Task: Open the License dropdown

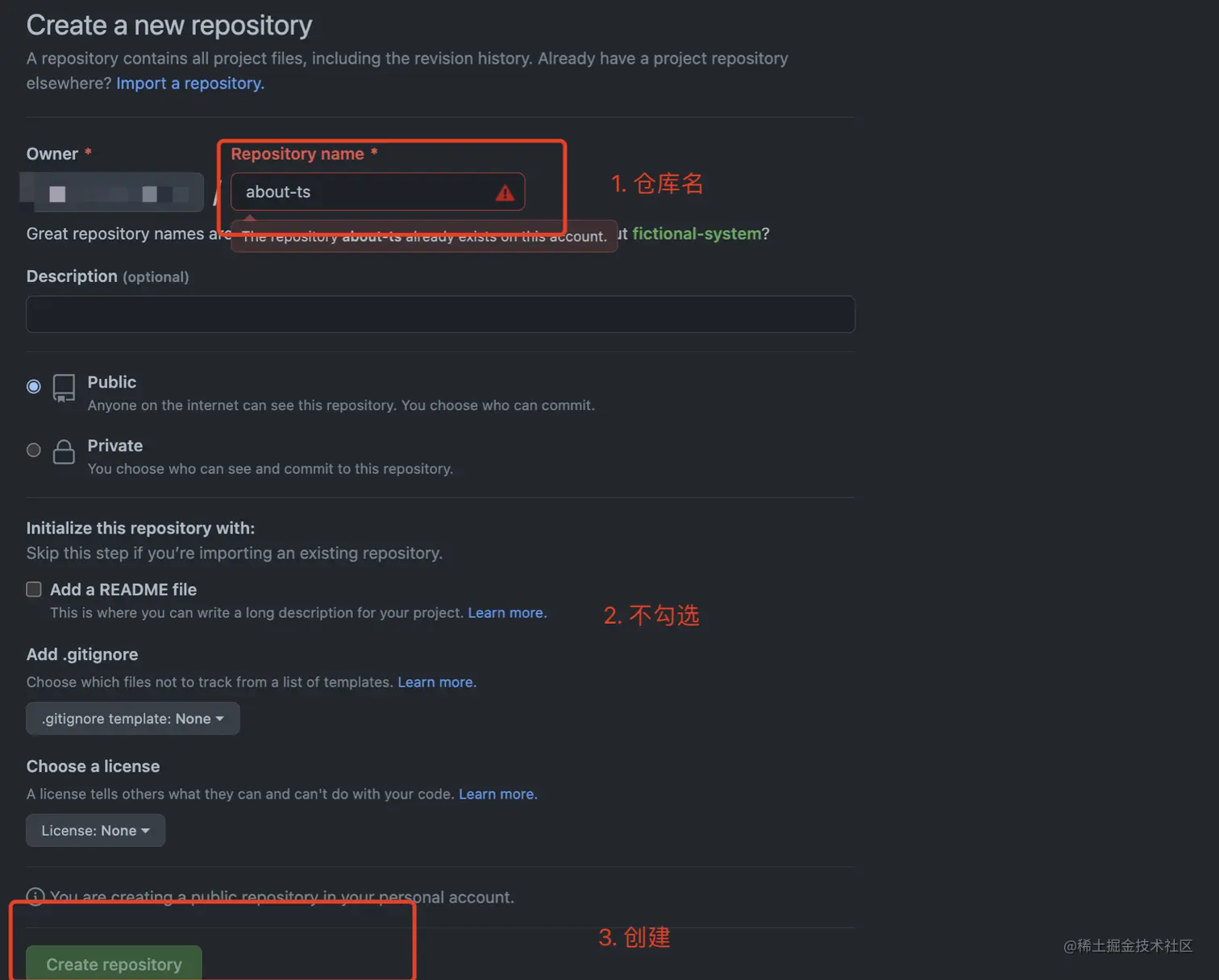Action: [95, 831]
